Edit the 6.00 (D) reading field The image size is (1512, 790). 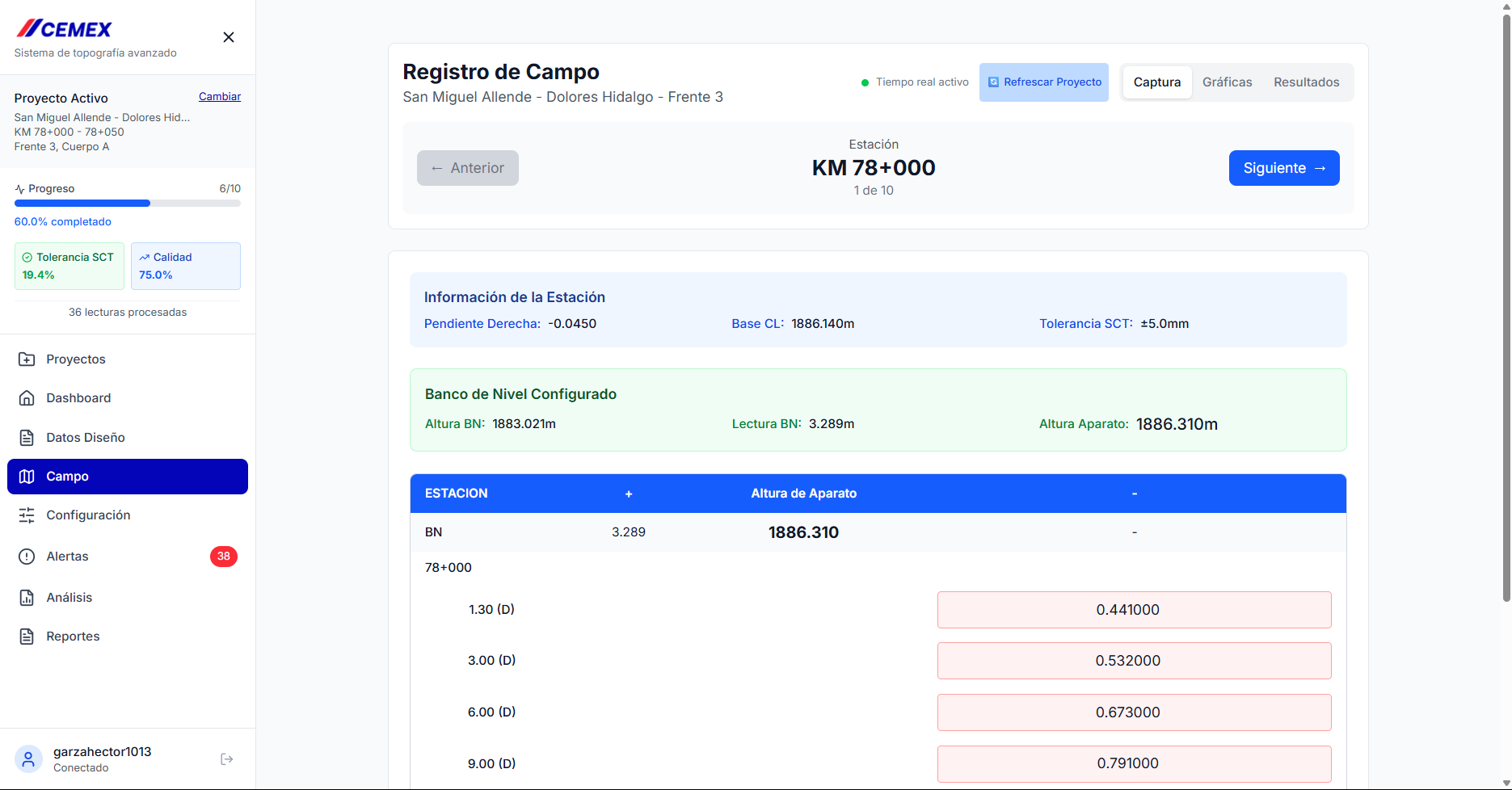[1135, 712]
